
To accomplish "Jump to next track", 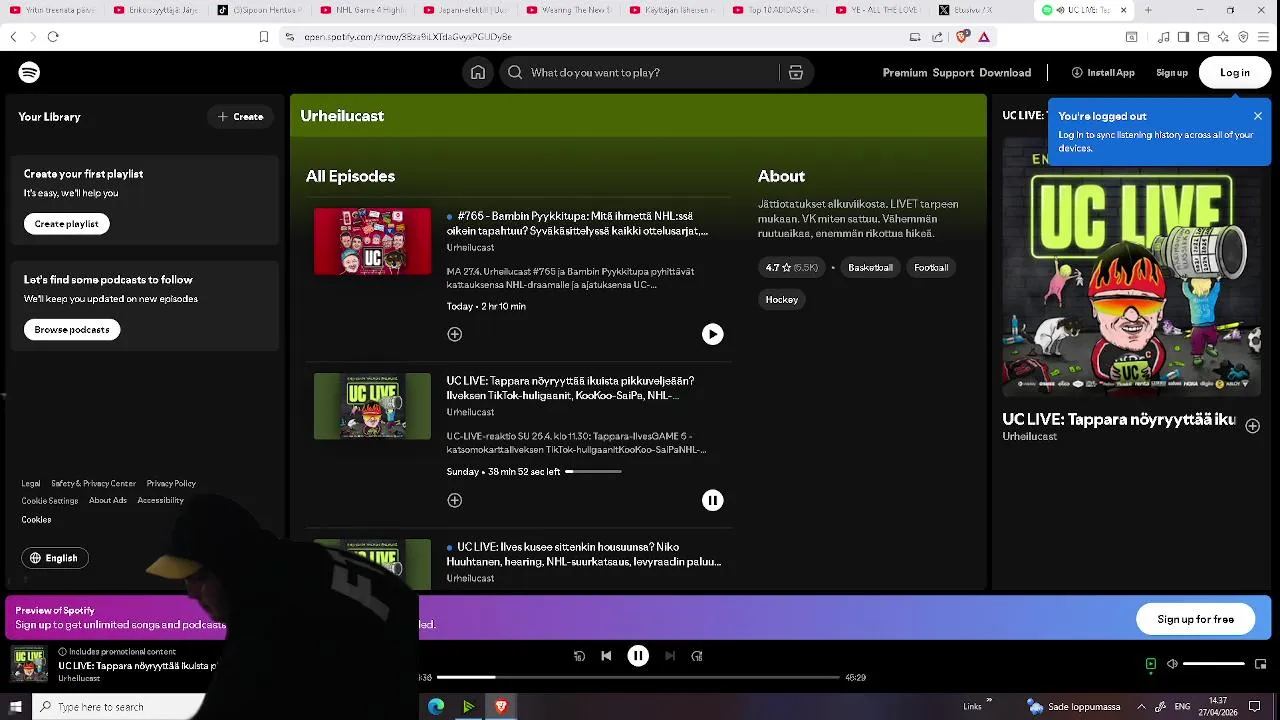I will click(x=670, y=656).
